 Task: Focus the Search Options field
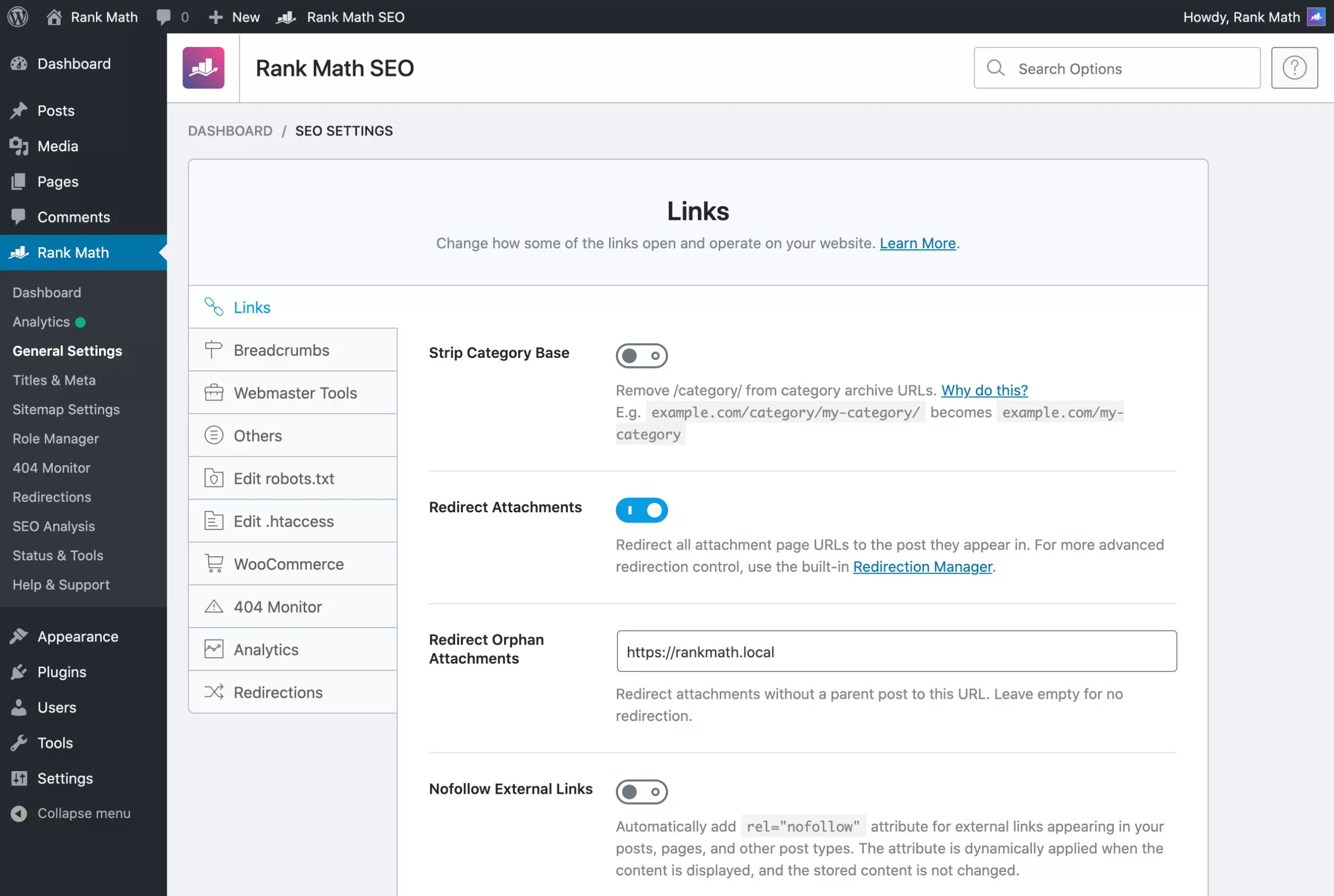(1126, 69)
